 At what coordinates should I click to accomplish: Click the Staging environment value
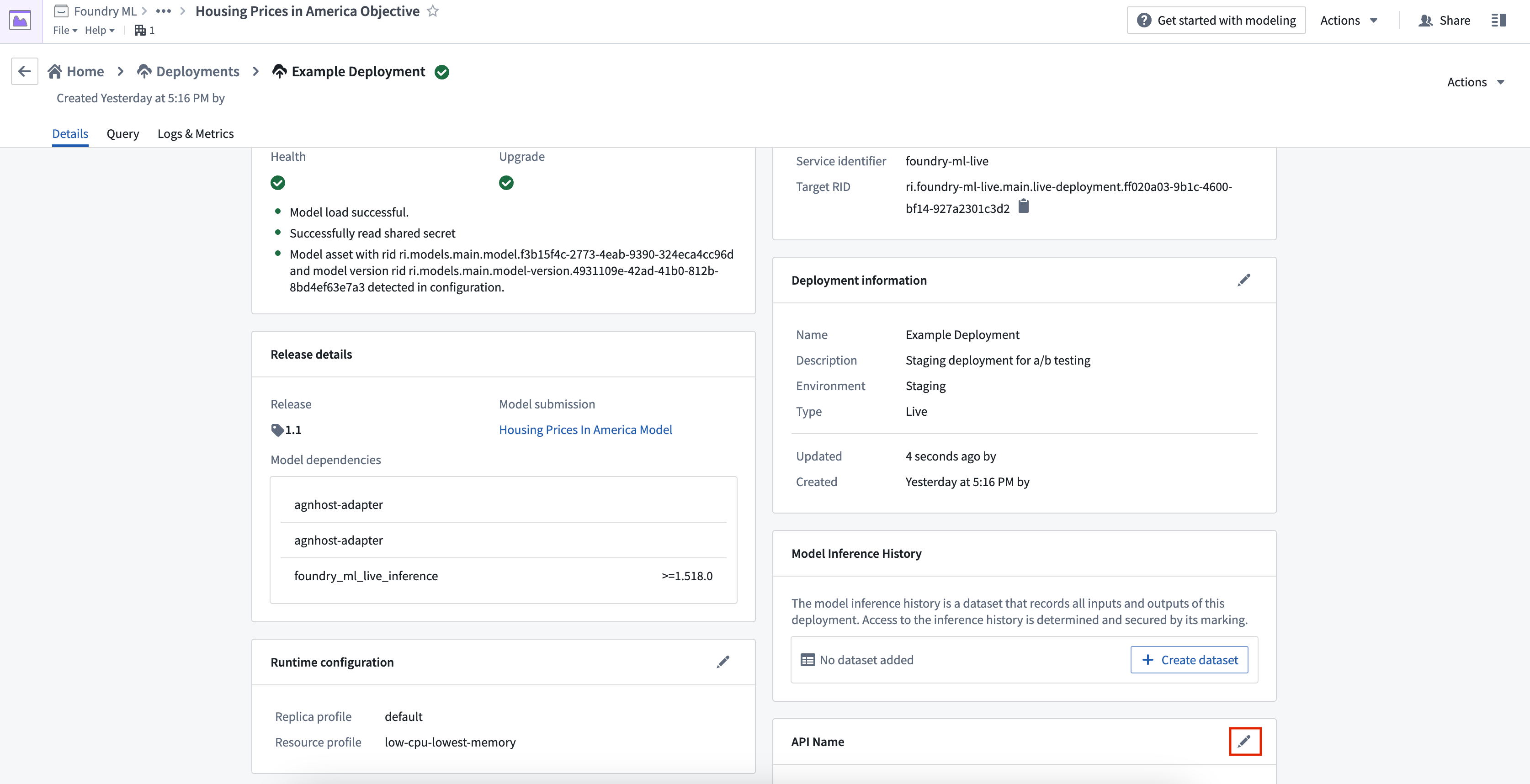tap(925, 386)
